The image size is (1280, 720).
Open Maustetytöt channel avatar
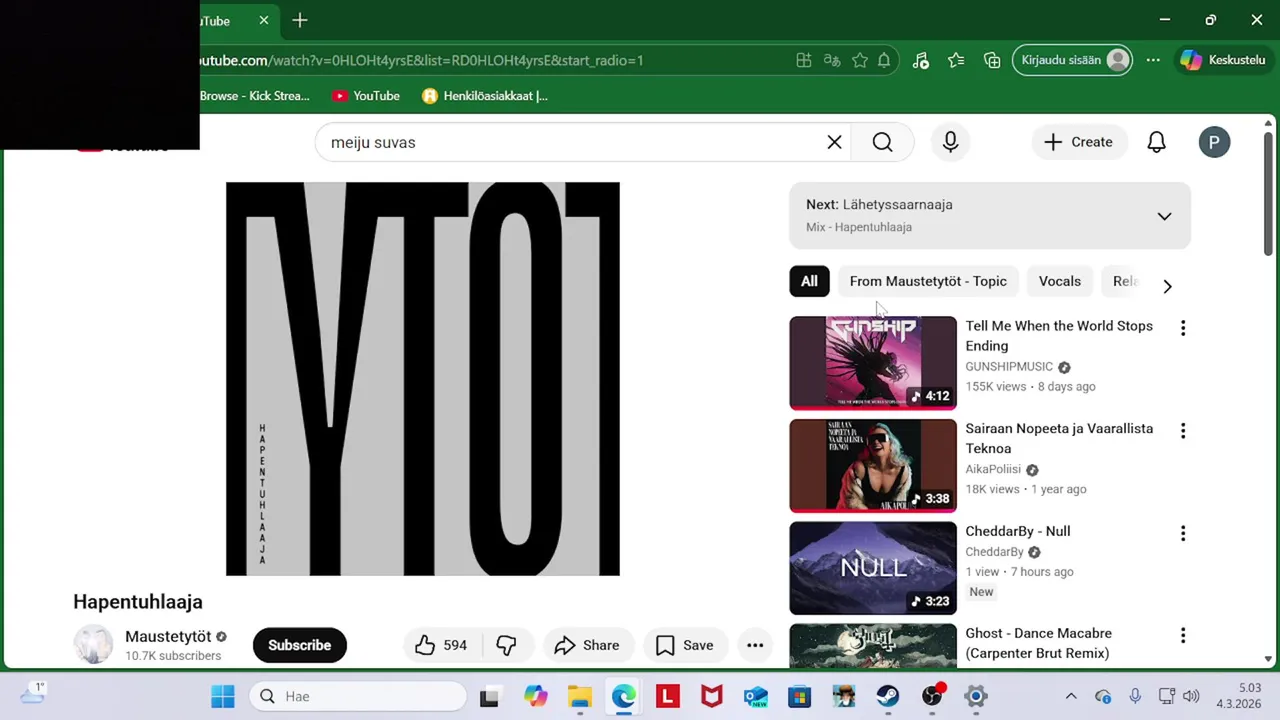pos(93,645)
